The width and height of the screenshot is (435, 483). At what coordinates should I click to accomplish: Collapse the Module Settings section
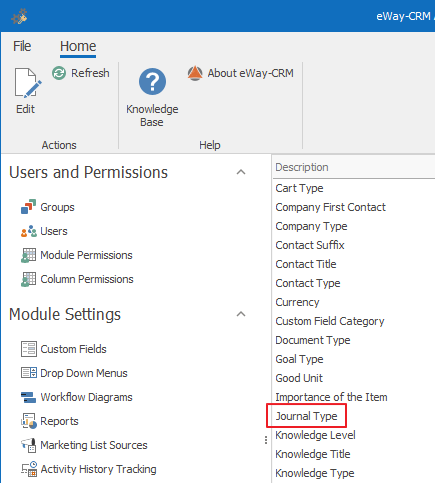pyautogui.click(x=241, y=314)
